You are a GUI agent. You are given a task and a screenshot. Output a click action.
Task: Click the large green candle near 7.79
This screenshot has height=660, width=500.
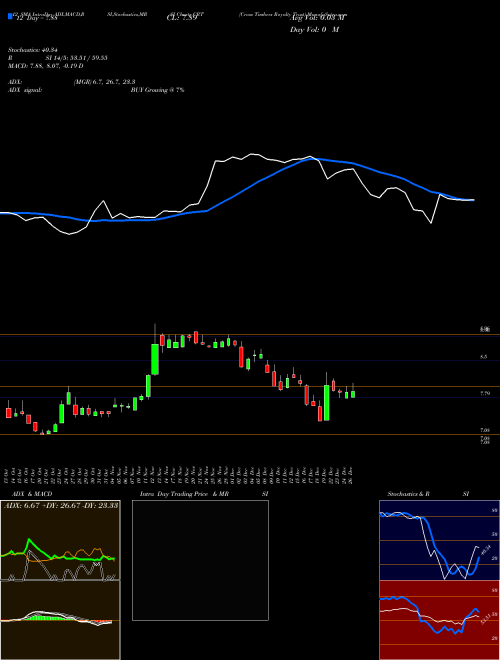(x=327, y=402)
